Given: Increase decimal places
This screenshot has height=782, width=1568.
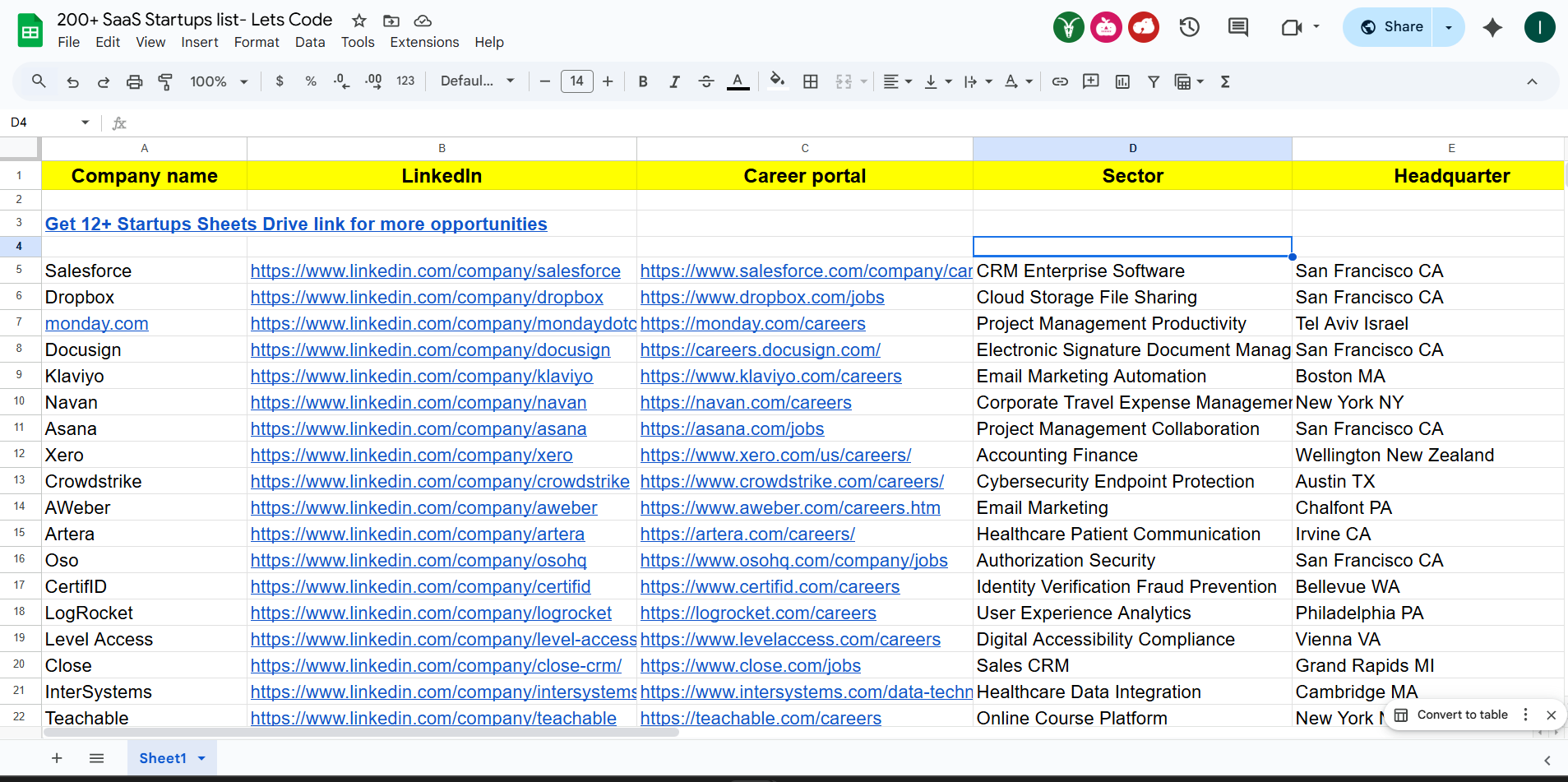Looking at the screenshot, I should coord(373,81).
